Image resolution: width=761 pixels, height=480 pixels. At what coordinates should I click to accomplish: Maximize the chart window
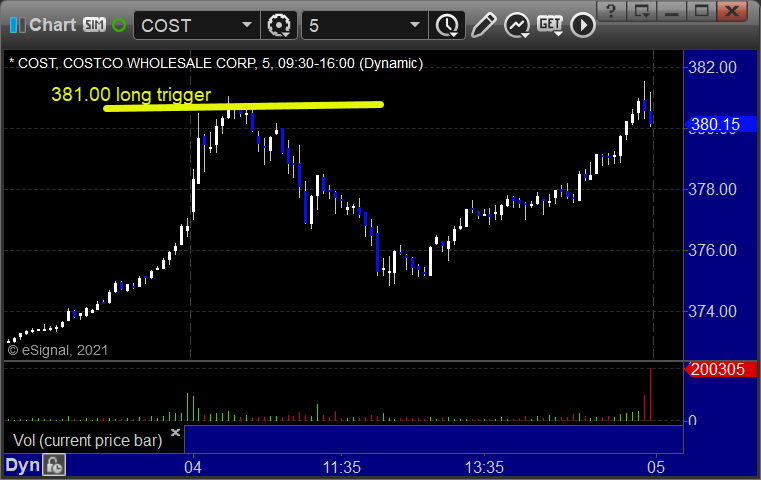701,11
